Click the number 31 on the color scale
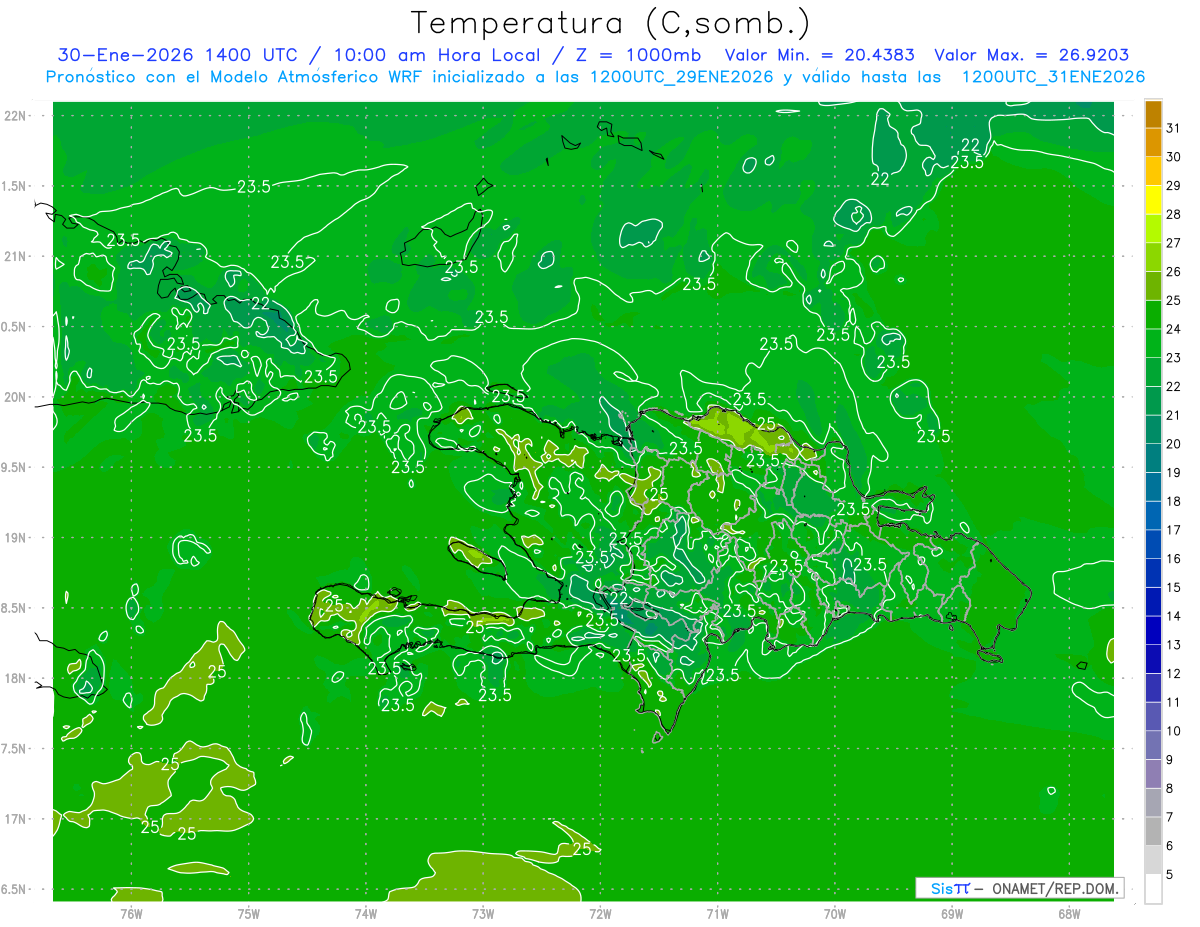 tap(1174, 128)
